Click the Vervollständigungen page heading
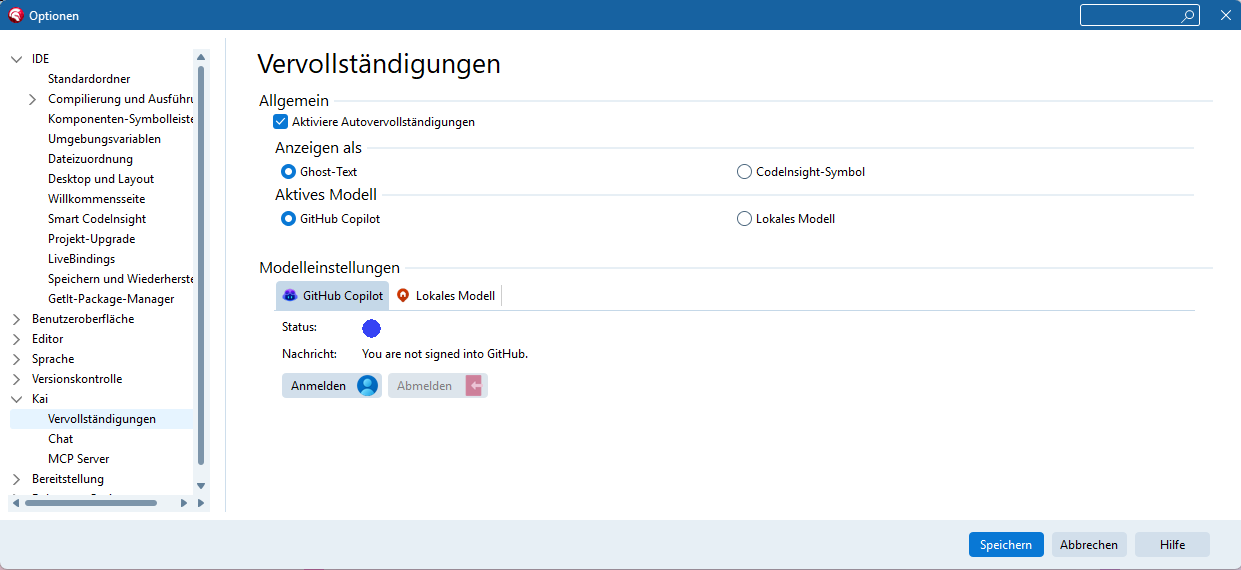 (x=379, y=64)
